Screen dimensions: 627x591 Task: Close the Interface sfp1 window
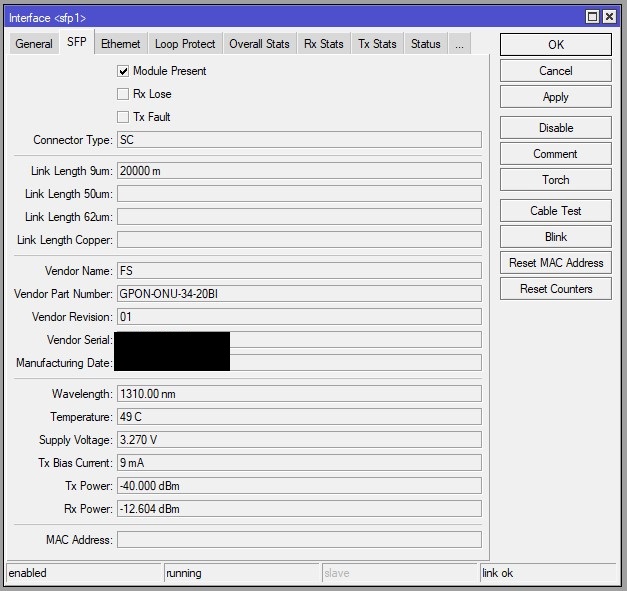609,17
